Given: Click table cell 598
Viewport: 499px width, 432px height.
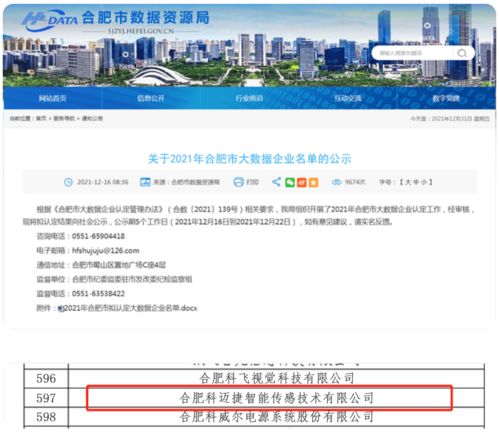Looking at the screenshot, I should point(46,417).
